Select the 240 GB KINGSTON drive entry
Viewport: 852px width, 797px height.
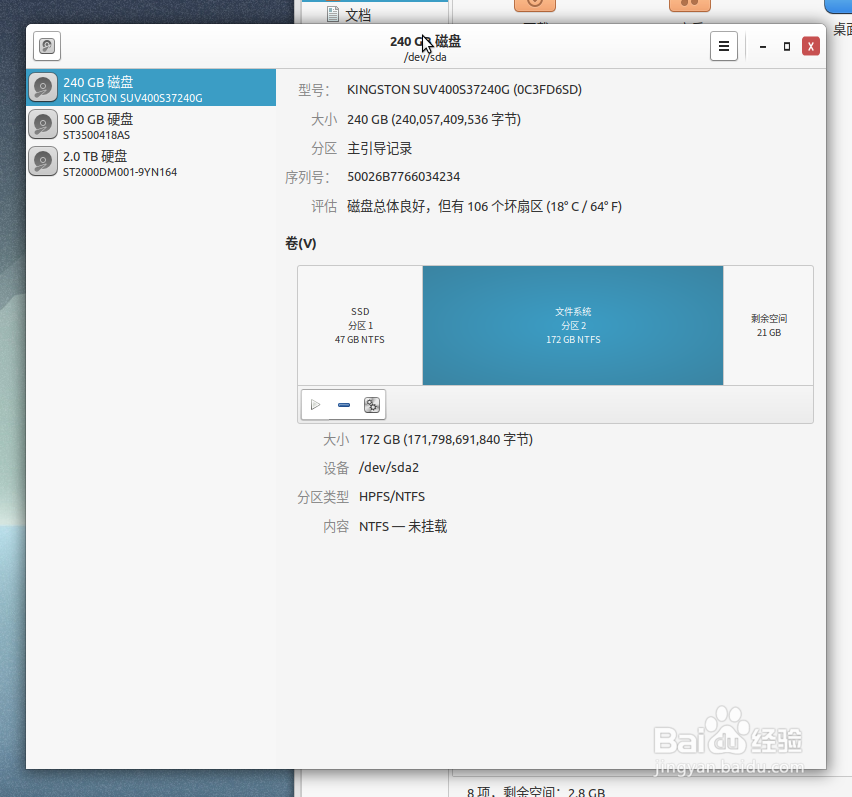tap(150, 88)
